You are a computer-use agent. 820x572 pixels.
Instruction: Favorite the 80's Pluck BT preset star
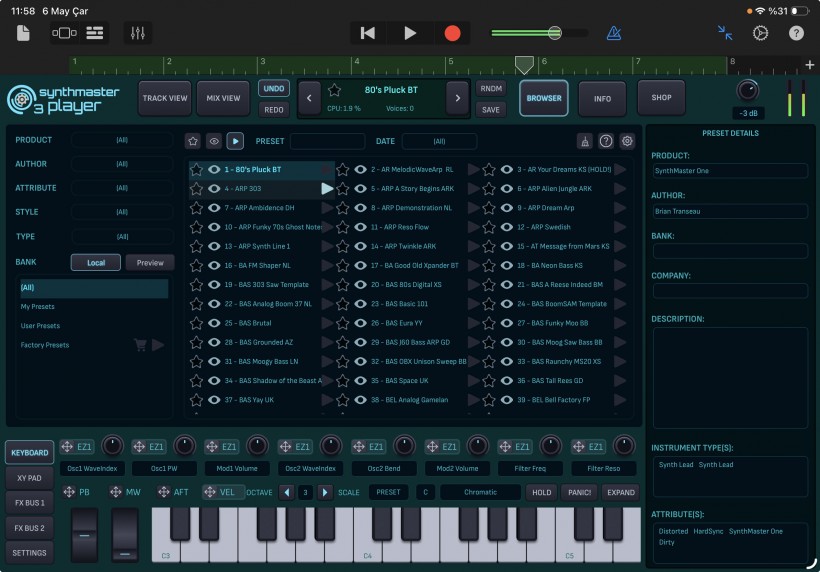(x=334, y=90)
